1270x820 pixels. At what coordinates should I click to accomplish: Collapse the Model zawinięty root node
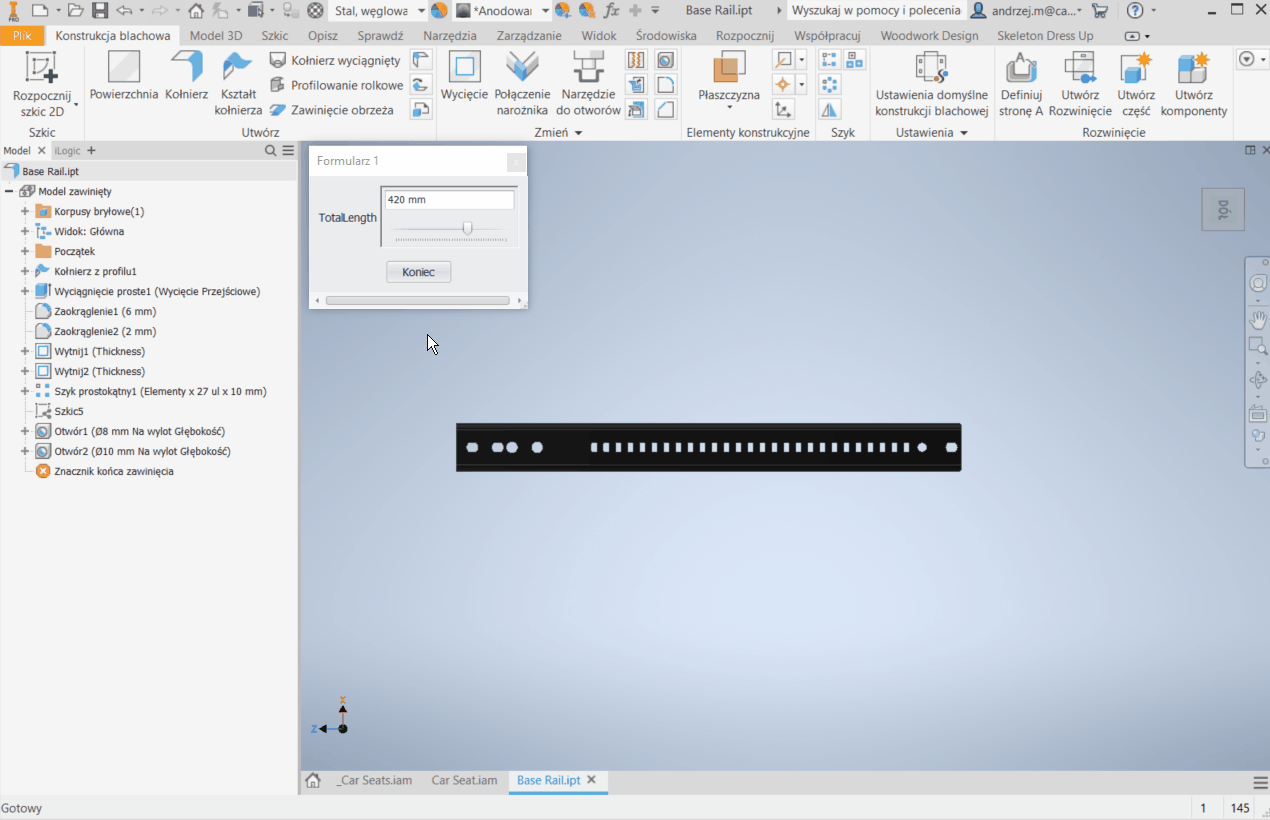tap(9, 192)
